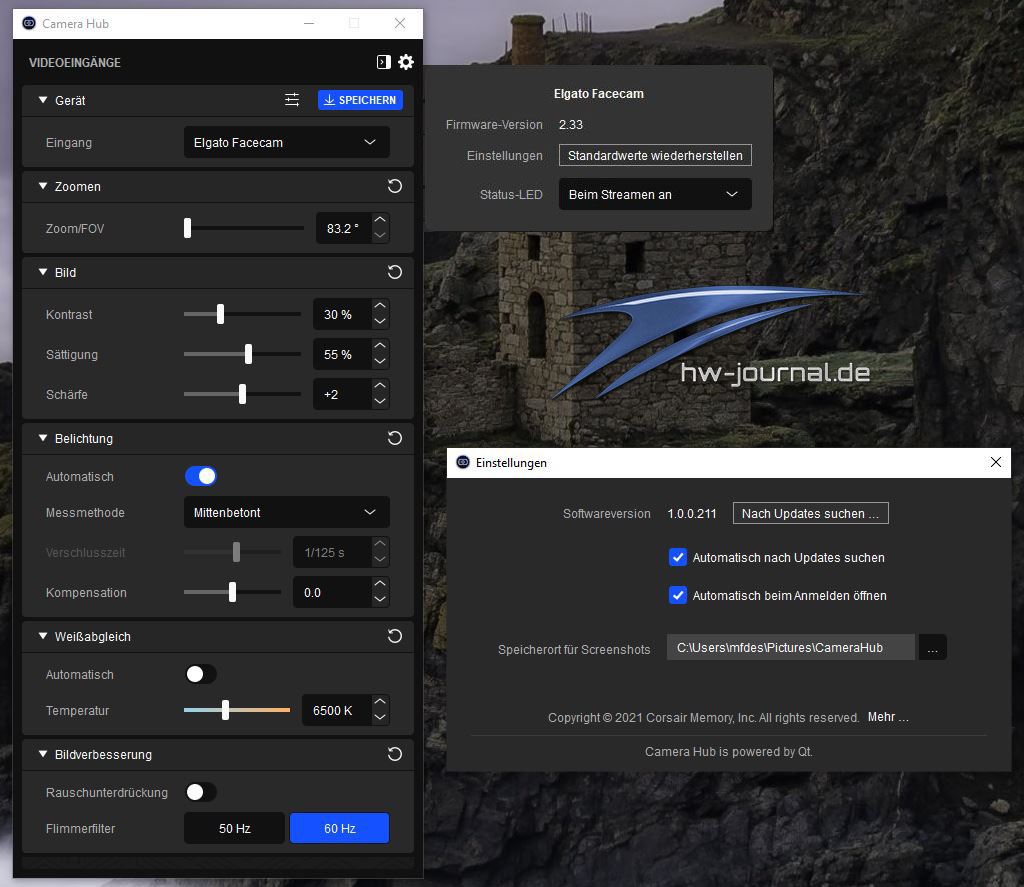Uncheck Automatisch beim Anmelden öffnen

click(678, 595)
